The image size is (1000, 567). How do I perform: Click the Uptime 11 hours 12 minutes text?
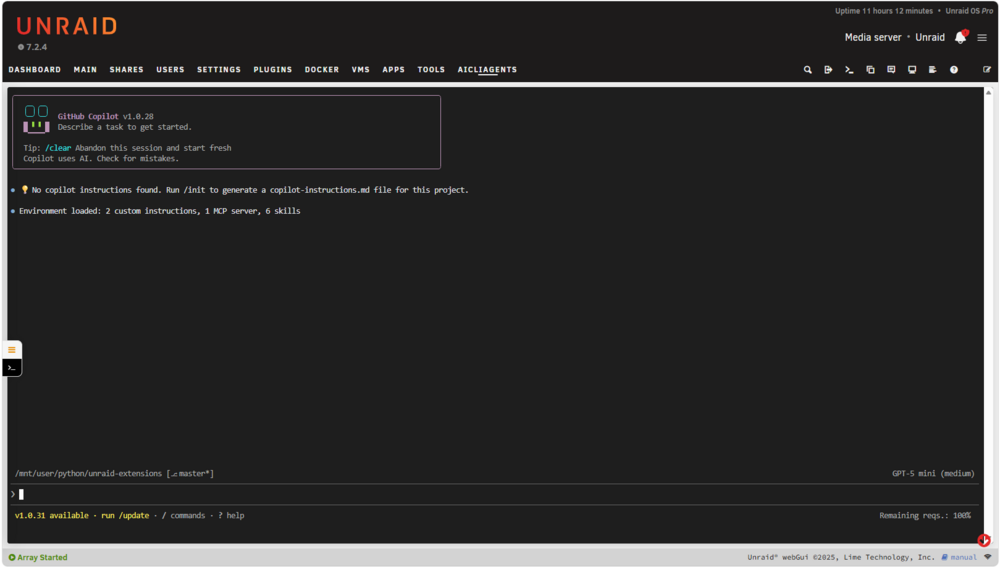884,11
